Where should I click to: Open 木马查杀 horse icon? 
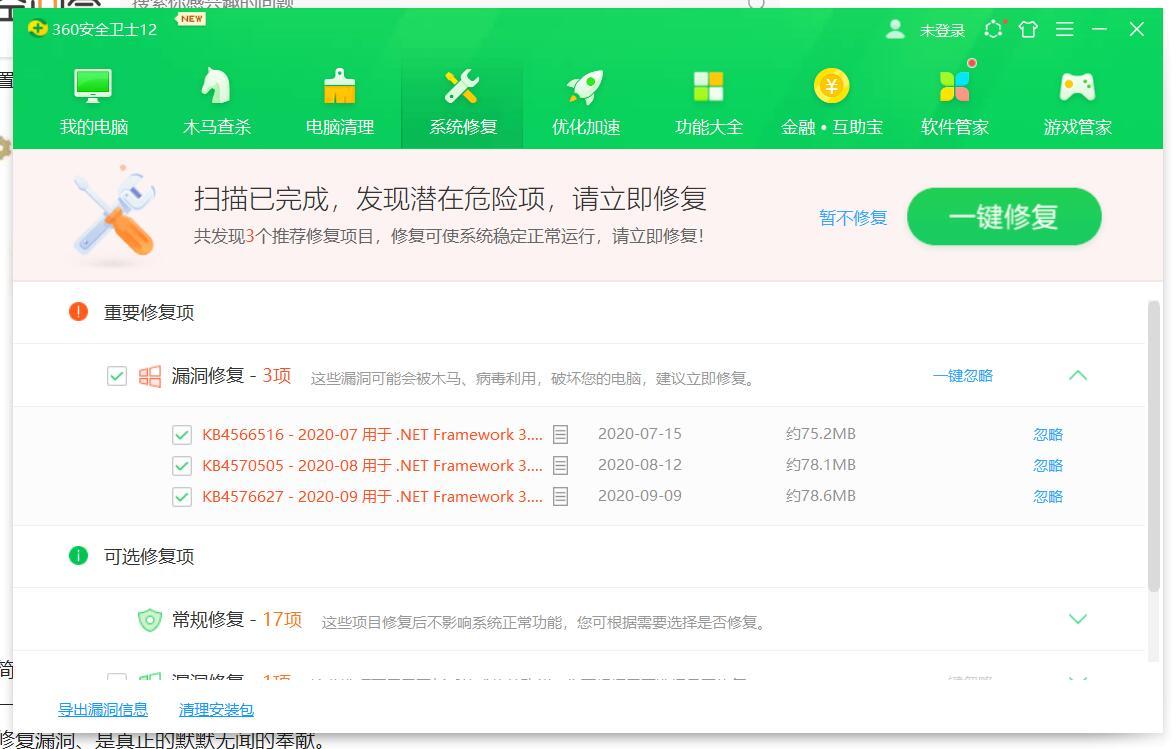coord(216,85)
